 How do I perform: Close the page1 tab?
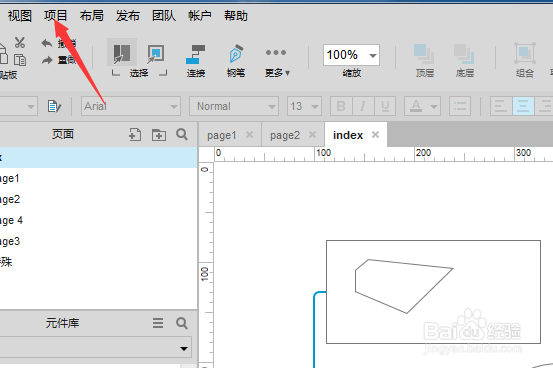click(x=249, y=134)
